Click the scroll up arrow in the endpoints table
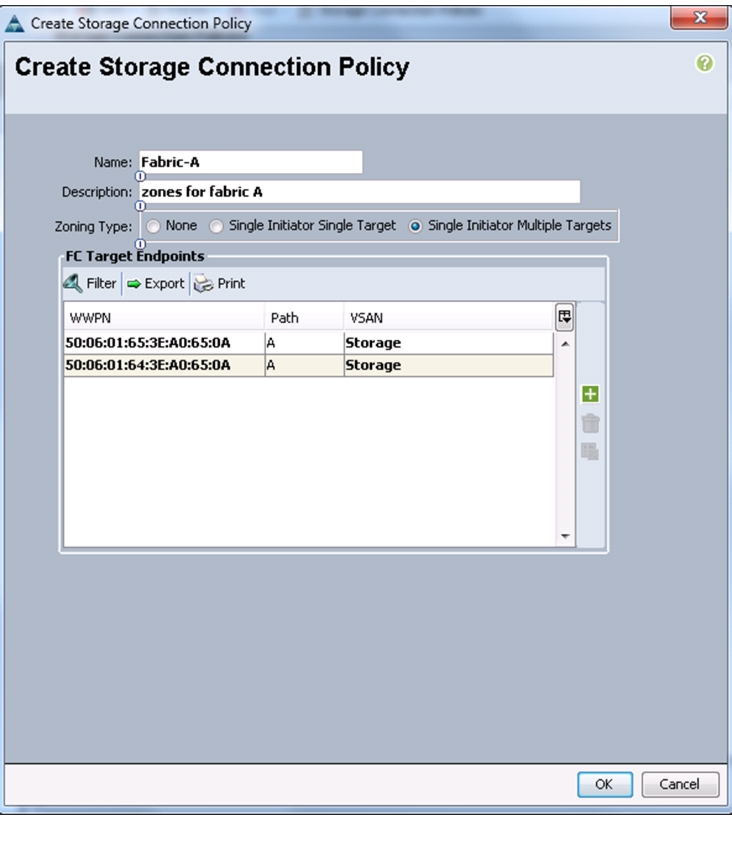This screenshot has width=732, height=844. click(565, 343)
